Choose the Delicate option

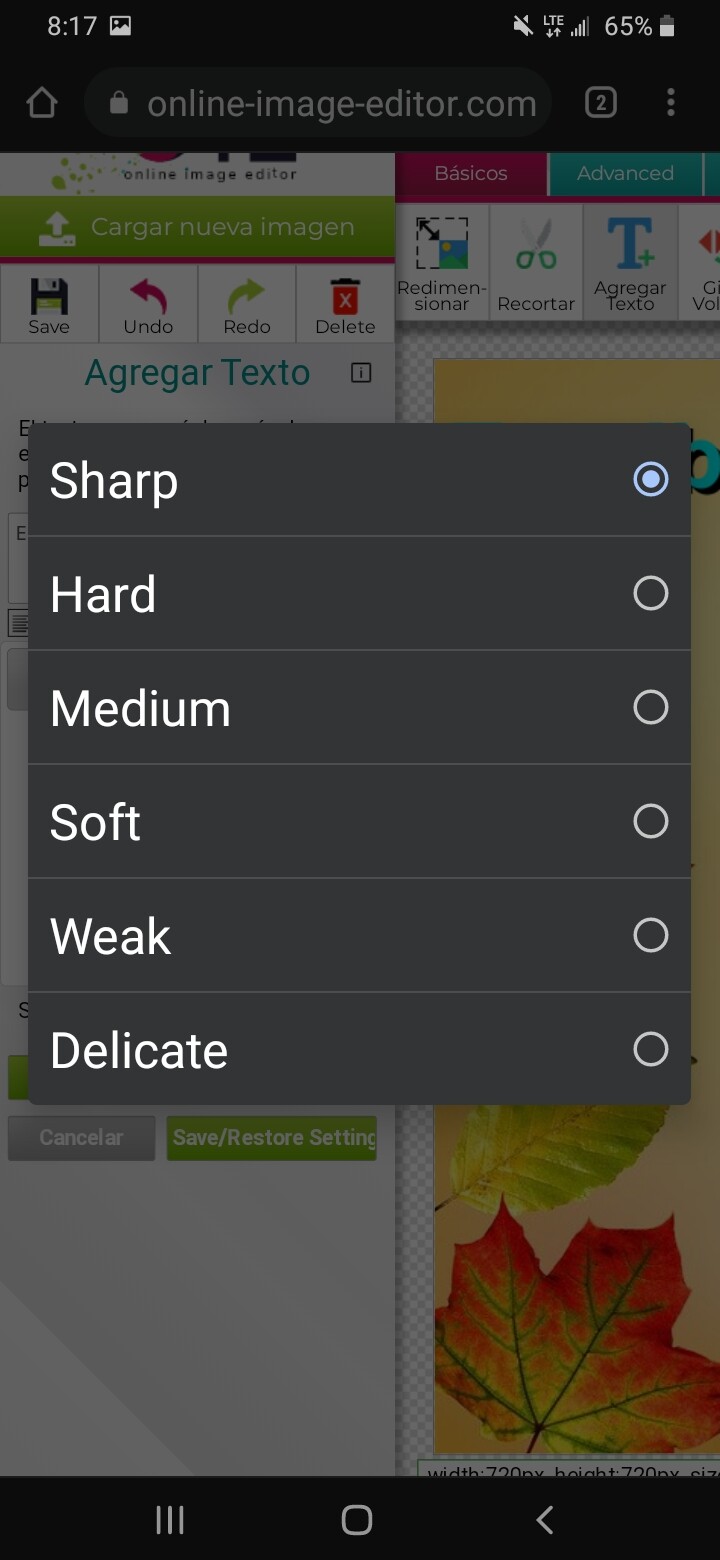(650, 1050)
